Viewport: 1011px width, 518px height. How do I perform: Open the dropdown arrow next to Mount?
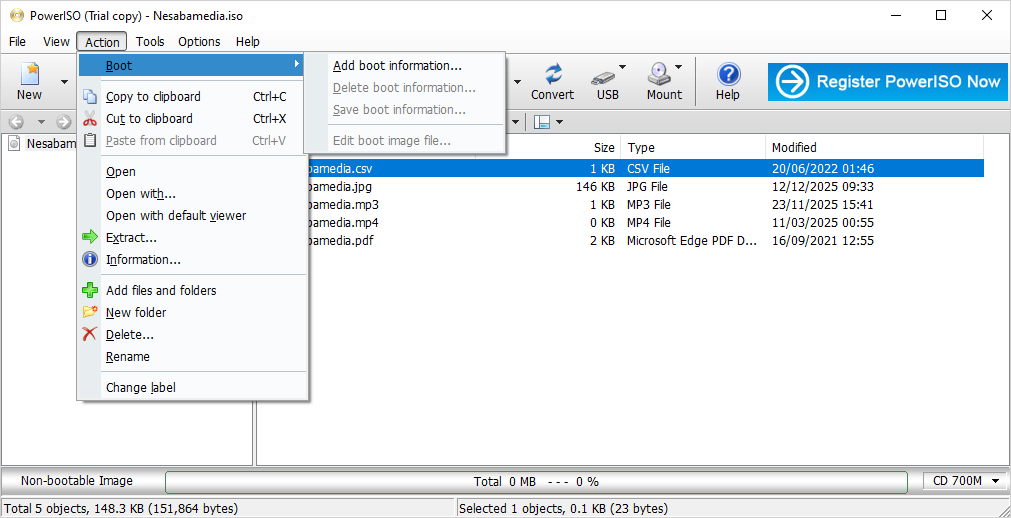coord(679,68)
